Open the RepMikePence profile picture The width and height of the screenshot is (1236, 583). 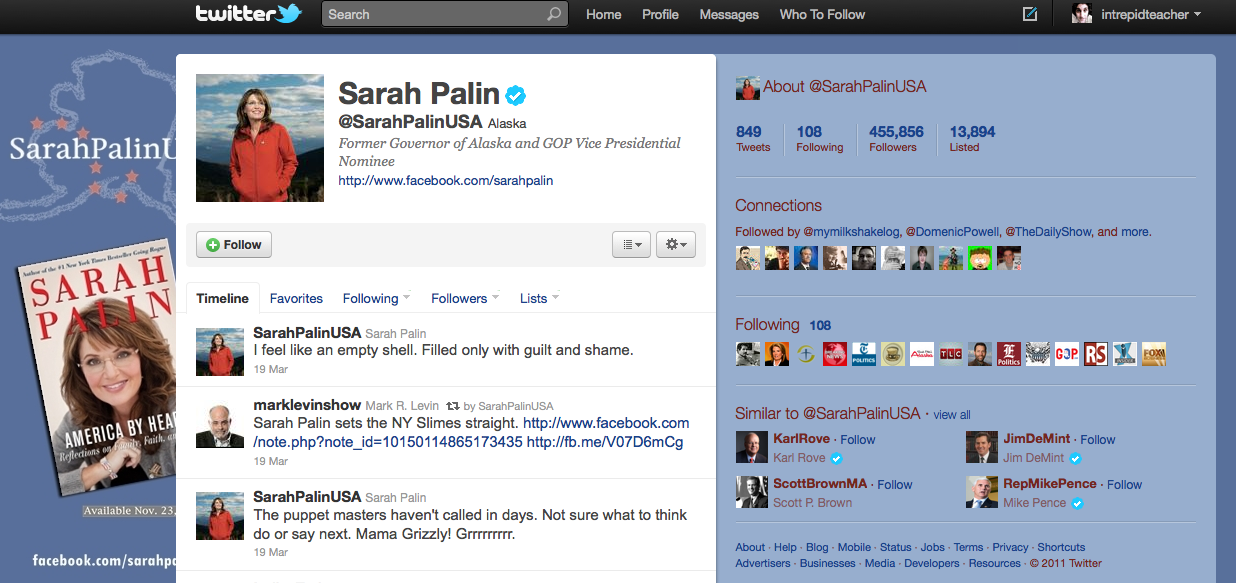click(982, 492)
